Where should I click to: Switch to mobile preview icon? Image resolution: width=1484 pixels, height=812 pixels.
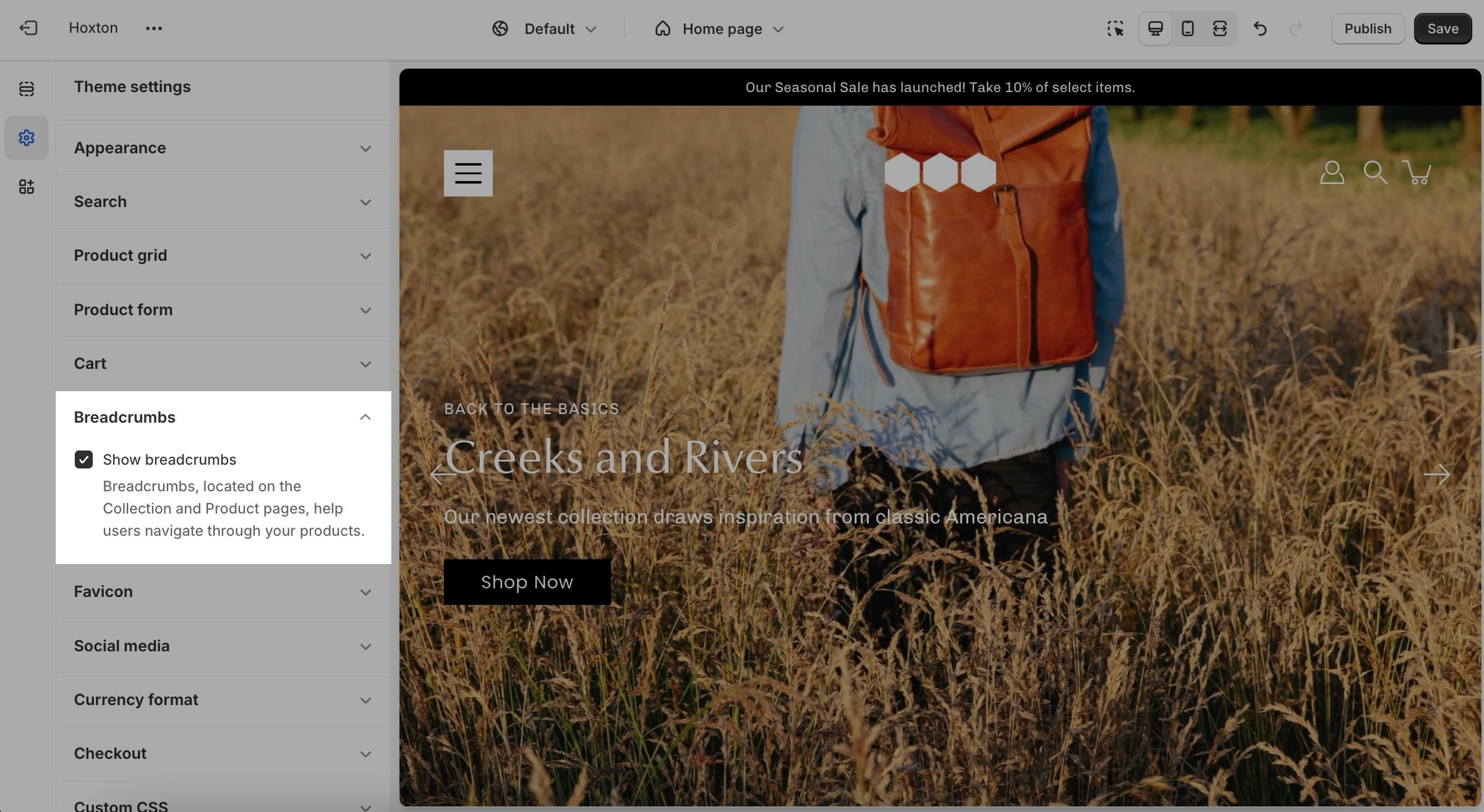[1187, 28]
